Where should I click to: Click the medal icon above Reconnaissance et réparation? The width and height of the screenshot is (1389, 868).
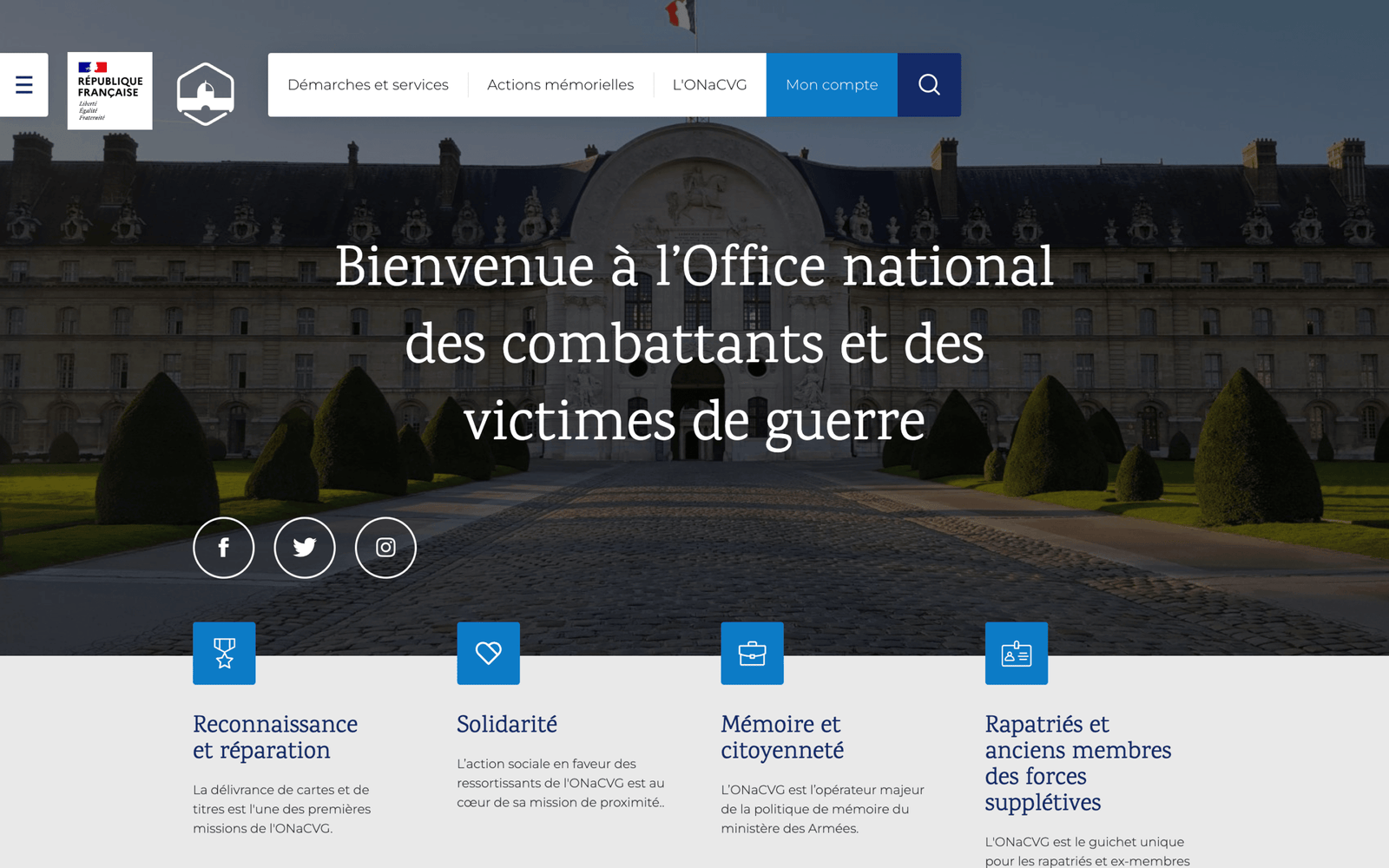pos(224,654)
